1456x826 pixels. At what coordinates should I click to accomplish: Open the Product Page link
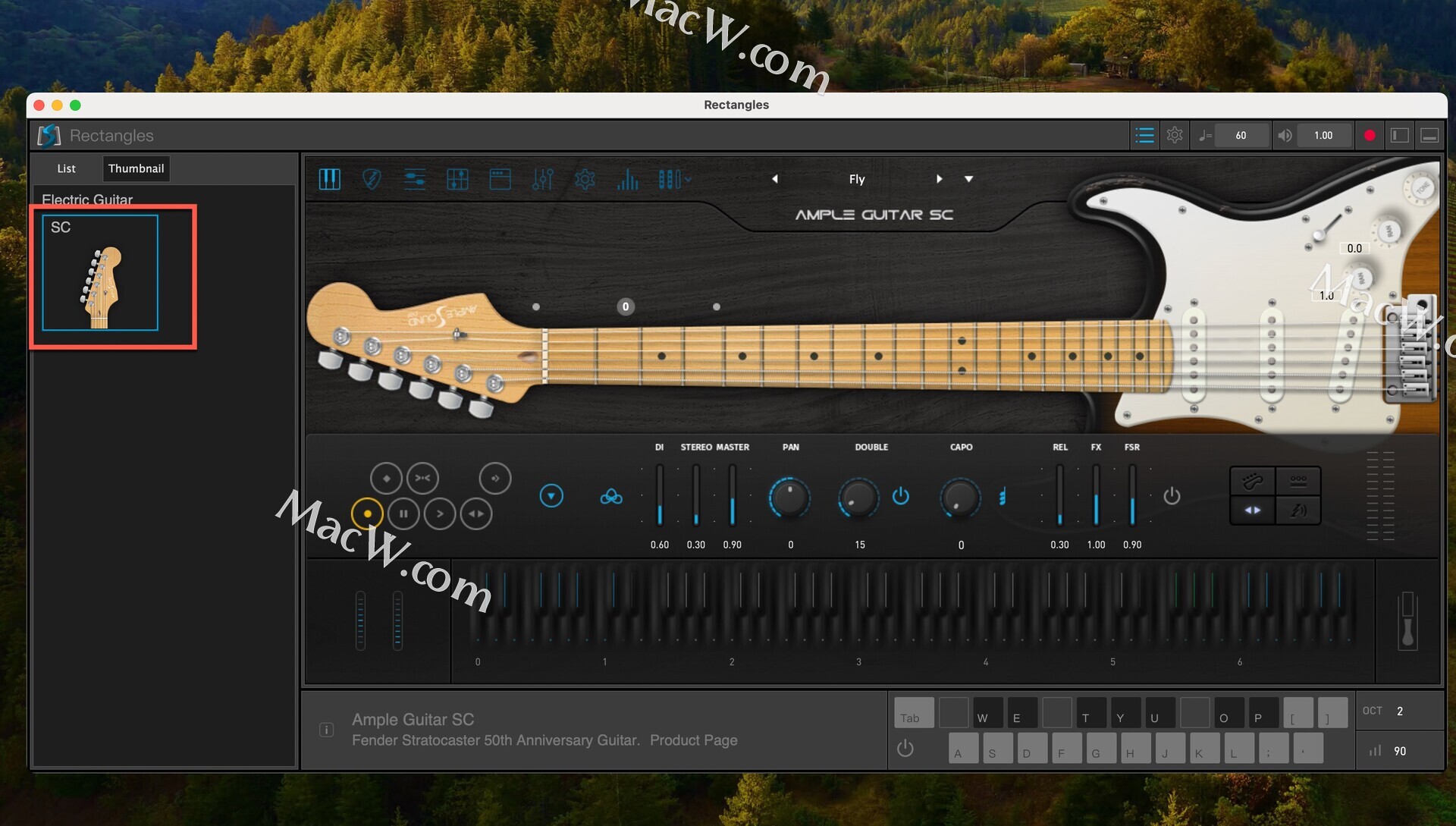point(693,740)
